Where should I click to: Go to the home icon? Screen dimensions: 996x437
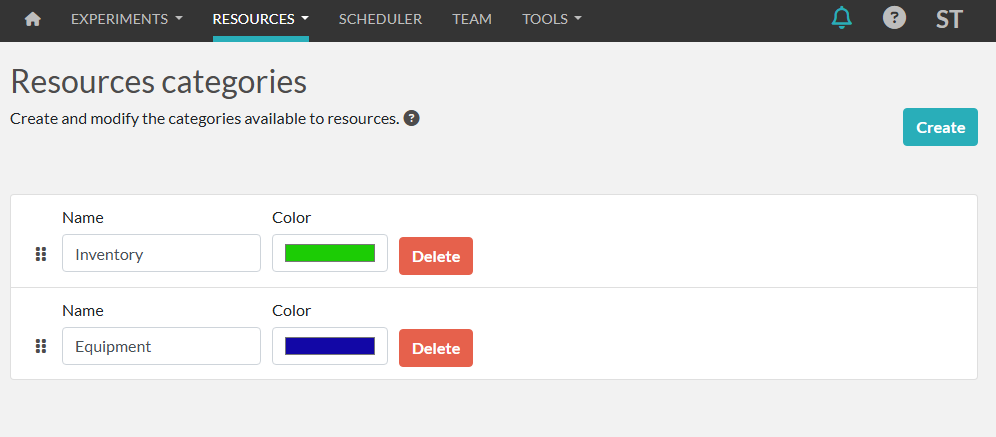click(33, 19)
